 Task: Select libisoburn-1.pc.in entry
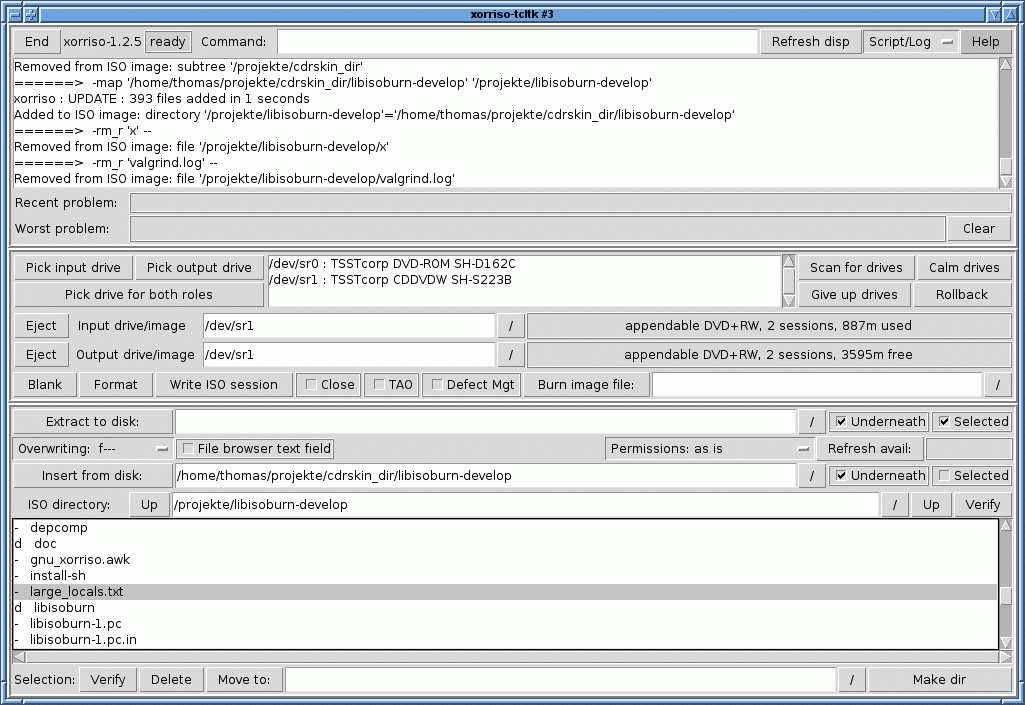[505, 640]
